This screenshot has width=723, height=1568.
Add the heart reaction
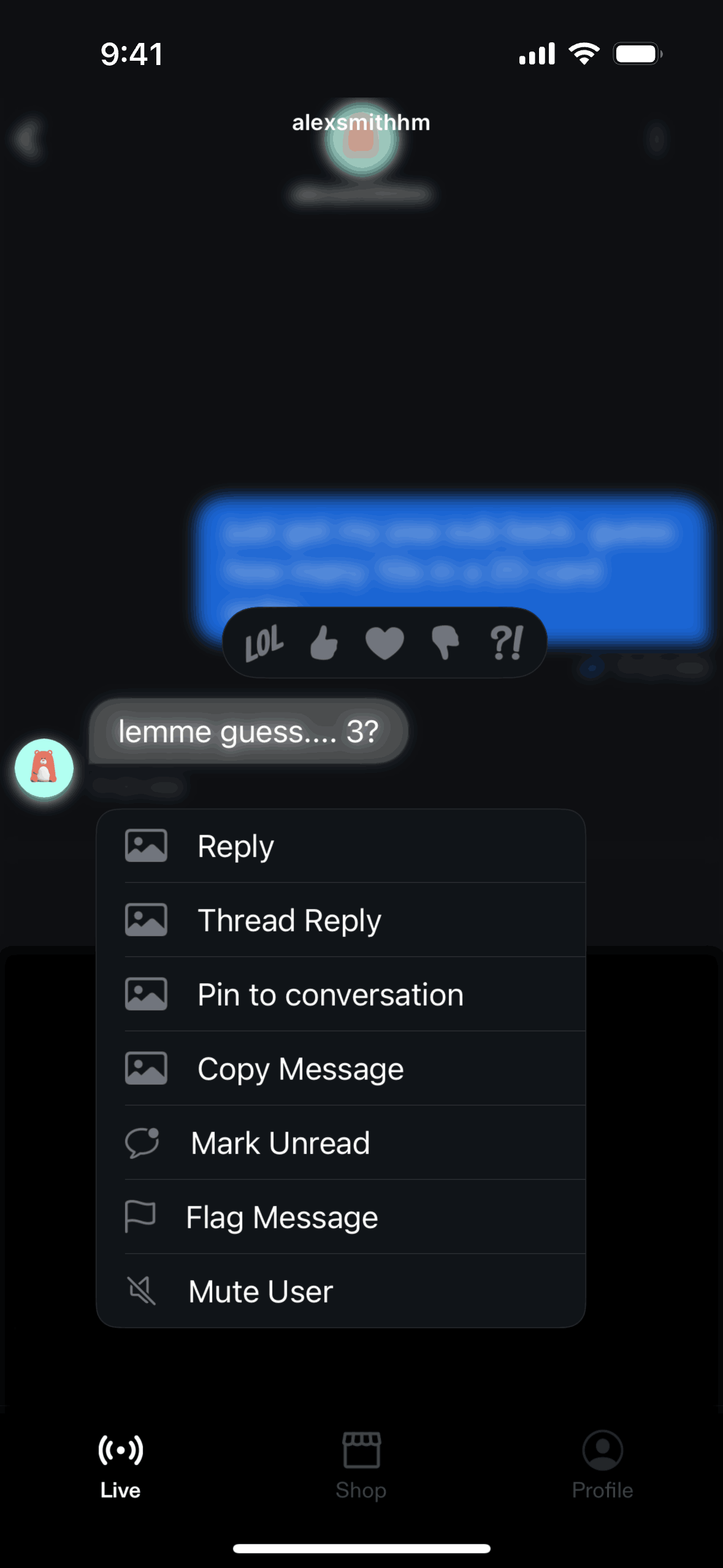pyautogui.click(x=384, y=644)
